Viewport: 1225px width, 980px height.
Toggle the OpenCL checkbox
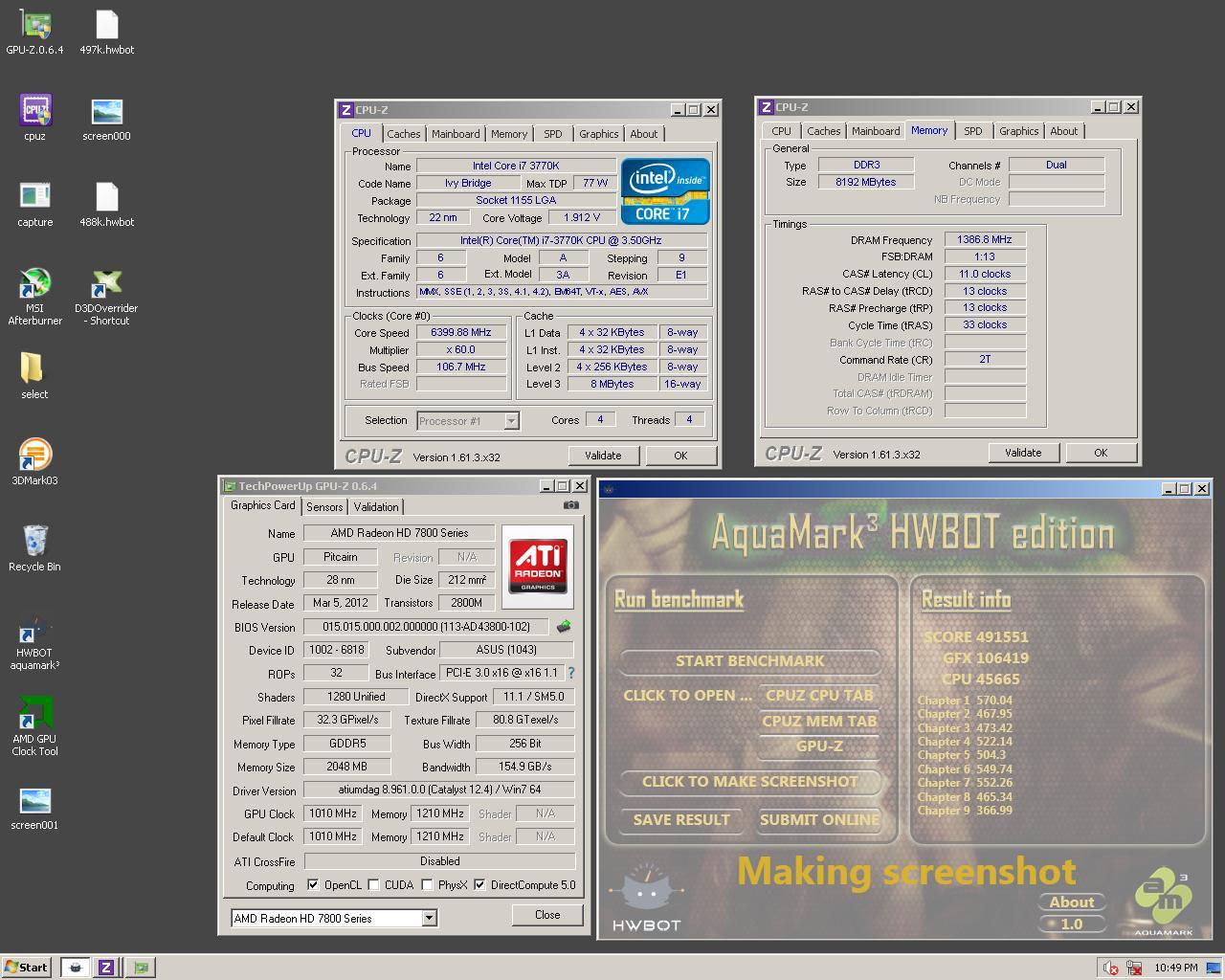pos(313,885)
